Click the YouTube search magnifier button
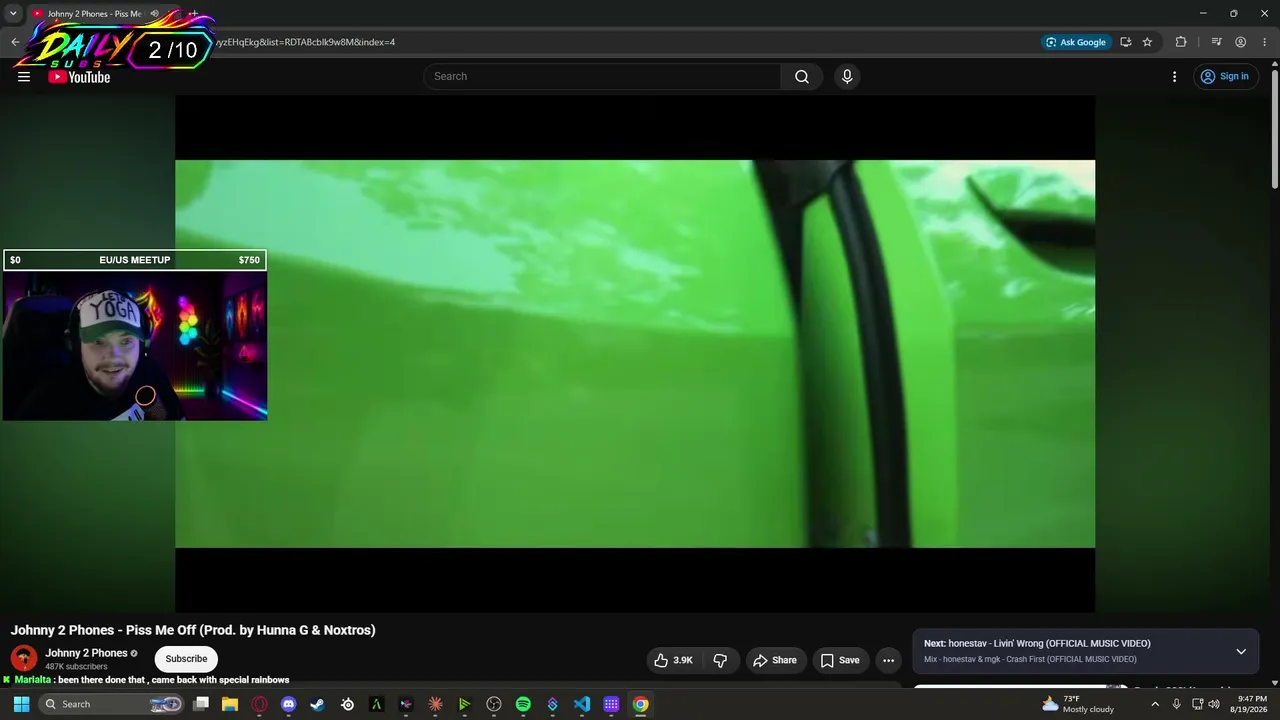 [x=802, y=77]
